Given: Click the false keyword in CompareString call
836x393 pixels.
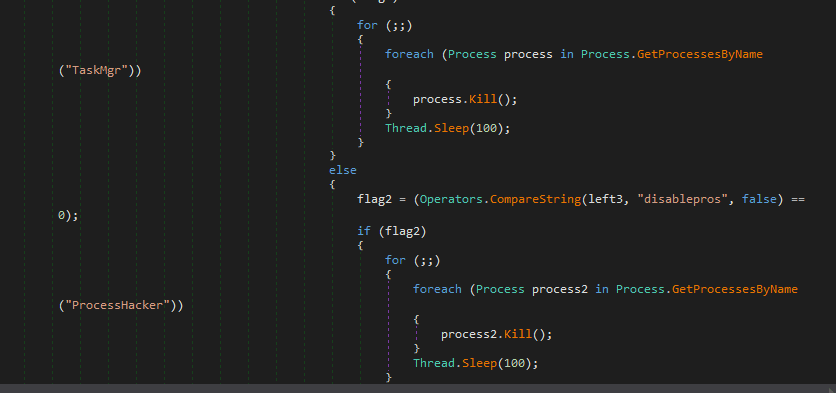Looking at the screenshot, I should (759, 199).
